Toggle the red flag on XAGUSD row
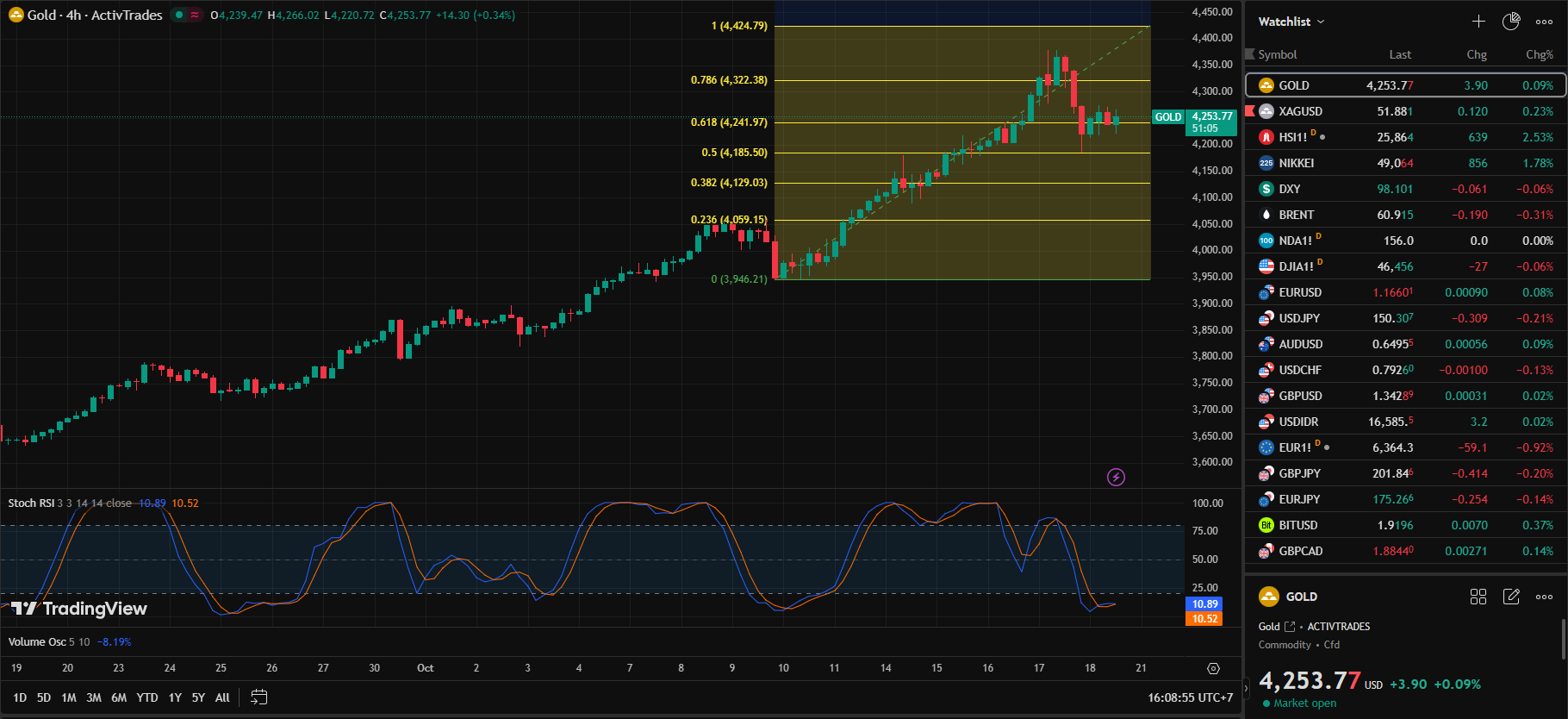Screen dimensions: 1568x719 pos(1250,111)
